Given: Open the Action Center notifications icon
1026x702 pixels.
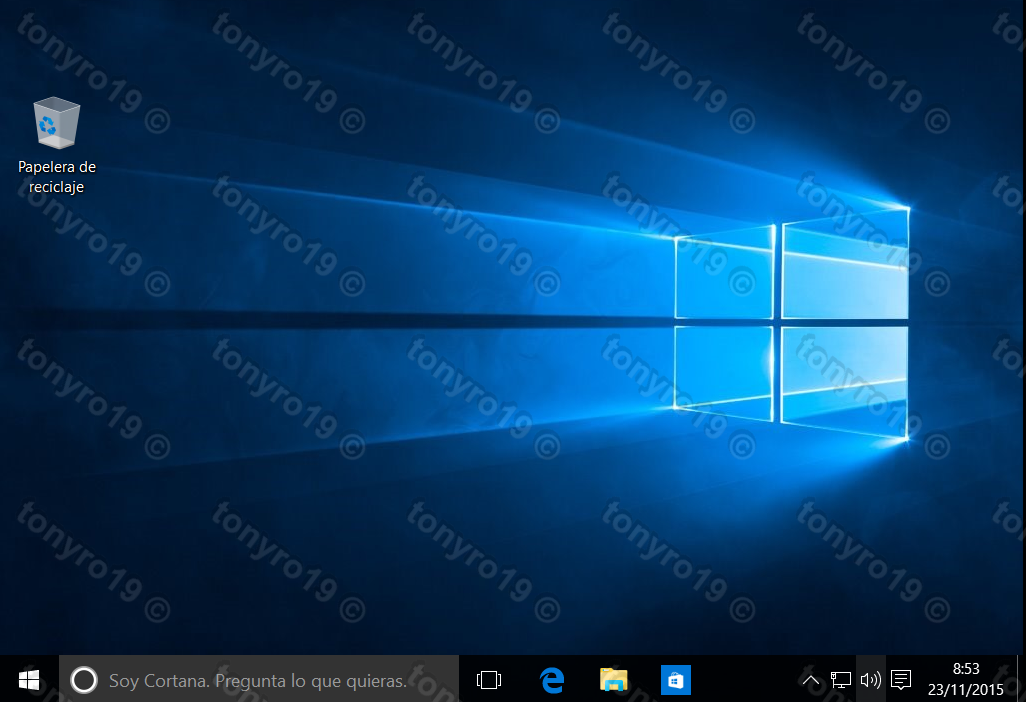Looking at the screenshot, I should tap(901, 680).
